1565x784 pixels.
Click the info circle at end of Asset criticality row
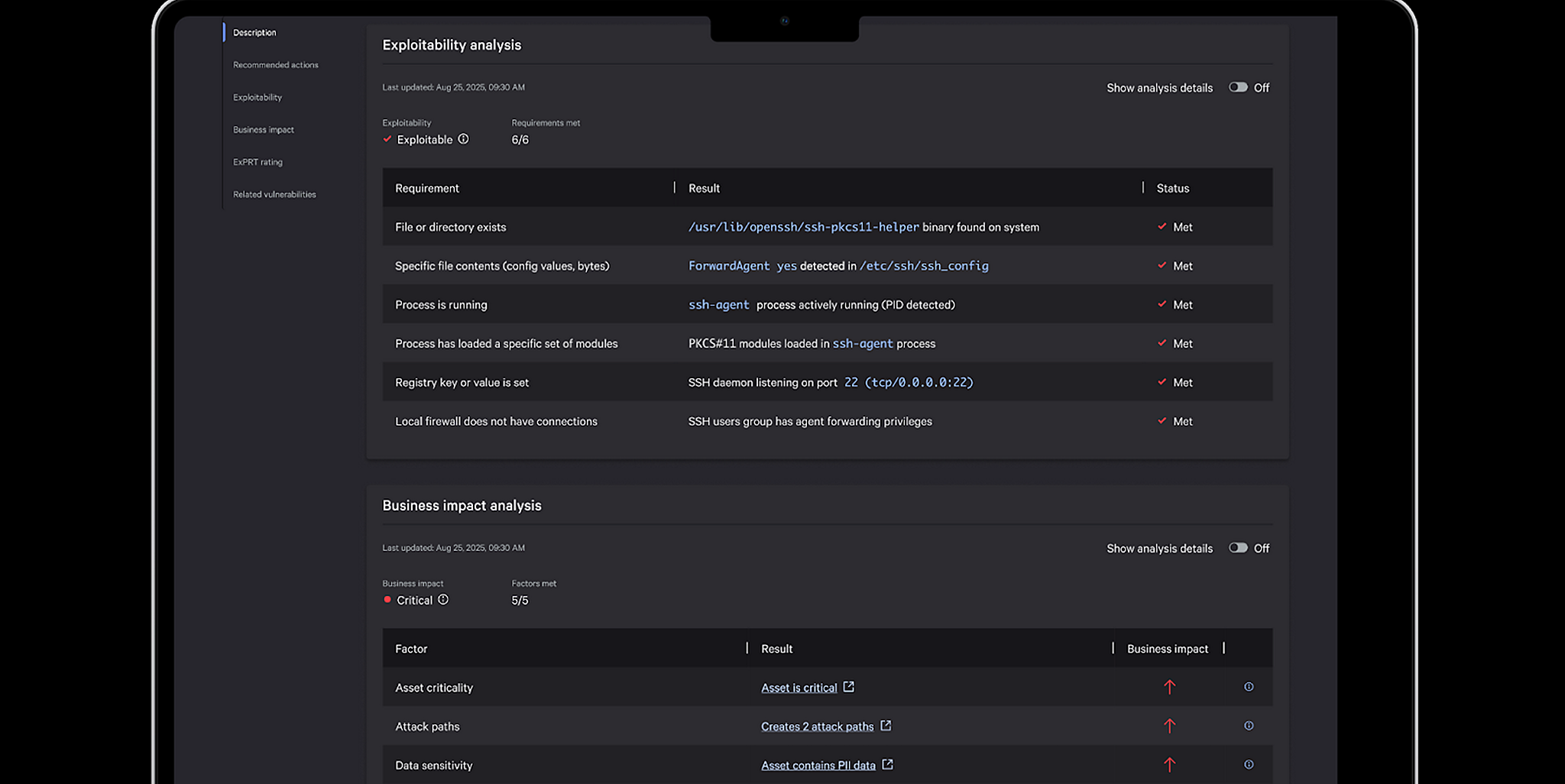coord(1249,687)
